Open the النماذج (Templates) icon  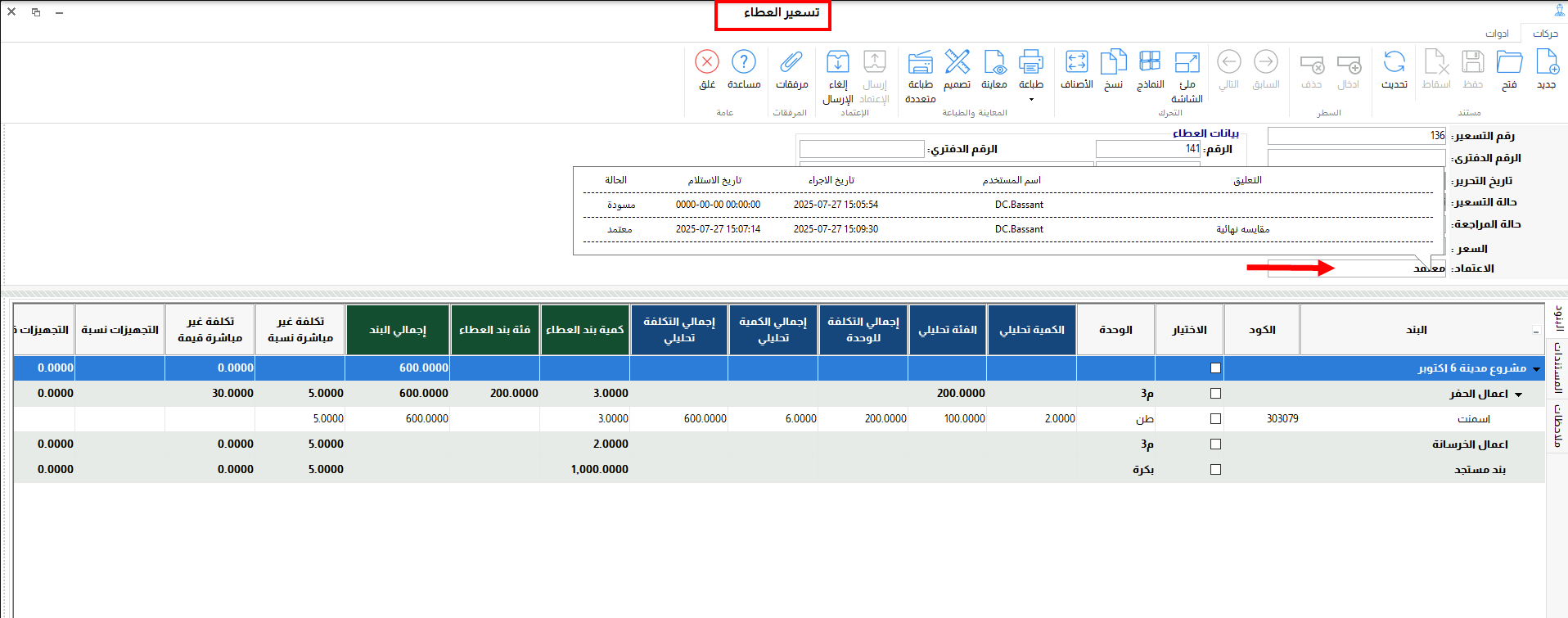1150,61
